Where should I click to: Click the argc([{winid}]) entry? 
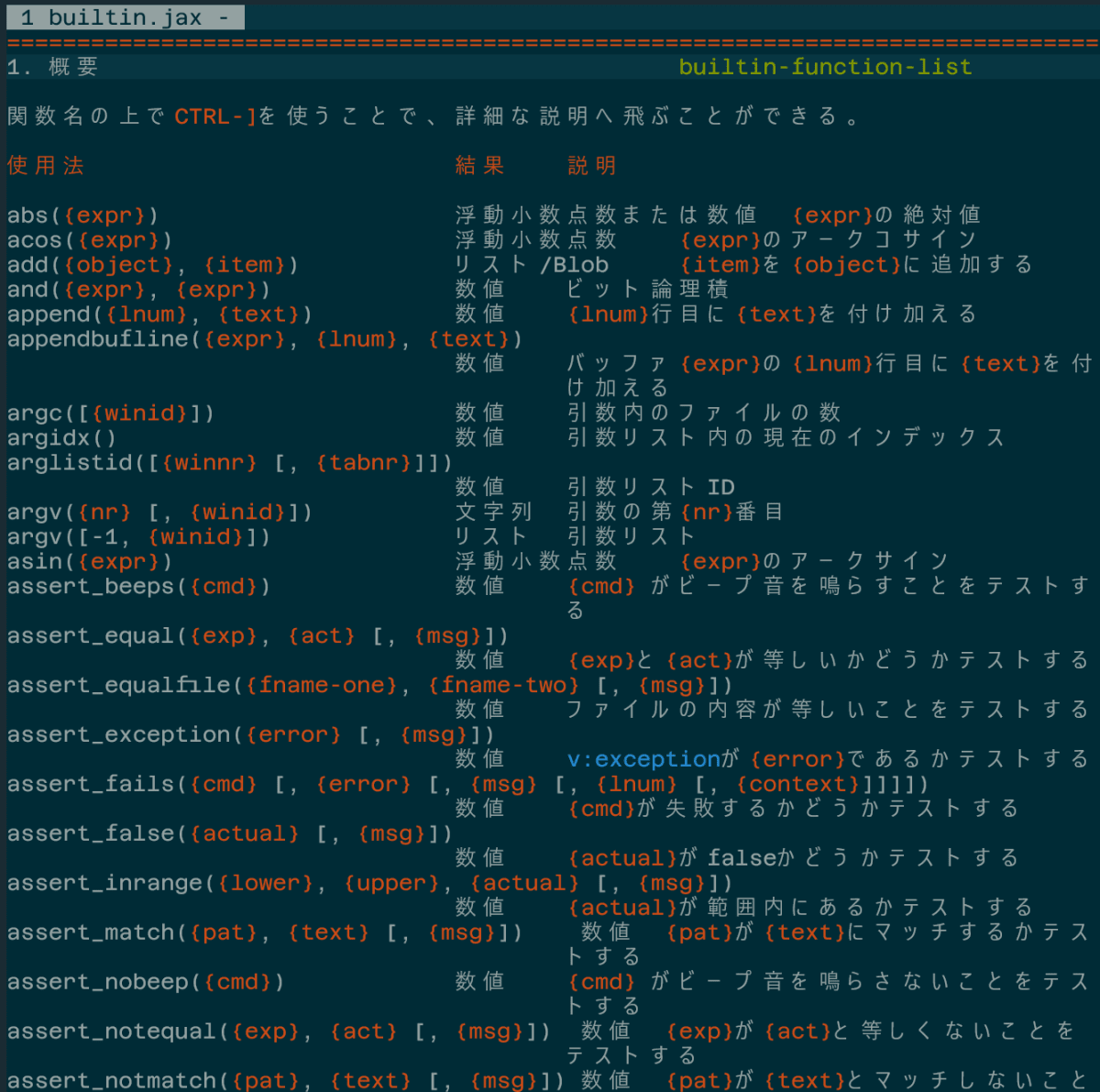pyautogui.click(x=111, y=414)
